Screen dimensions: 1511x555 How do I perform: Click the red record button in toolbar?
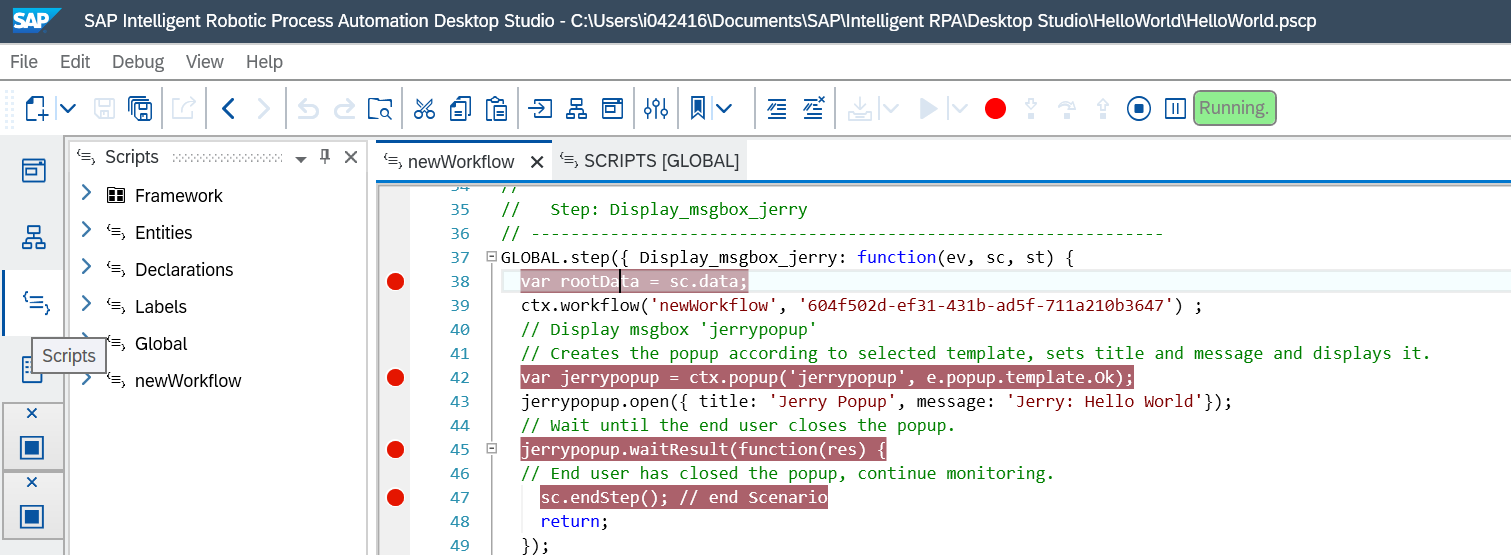pyautogui.click(x=994, y=108)
